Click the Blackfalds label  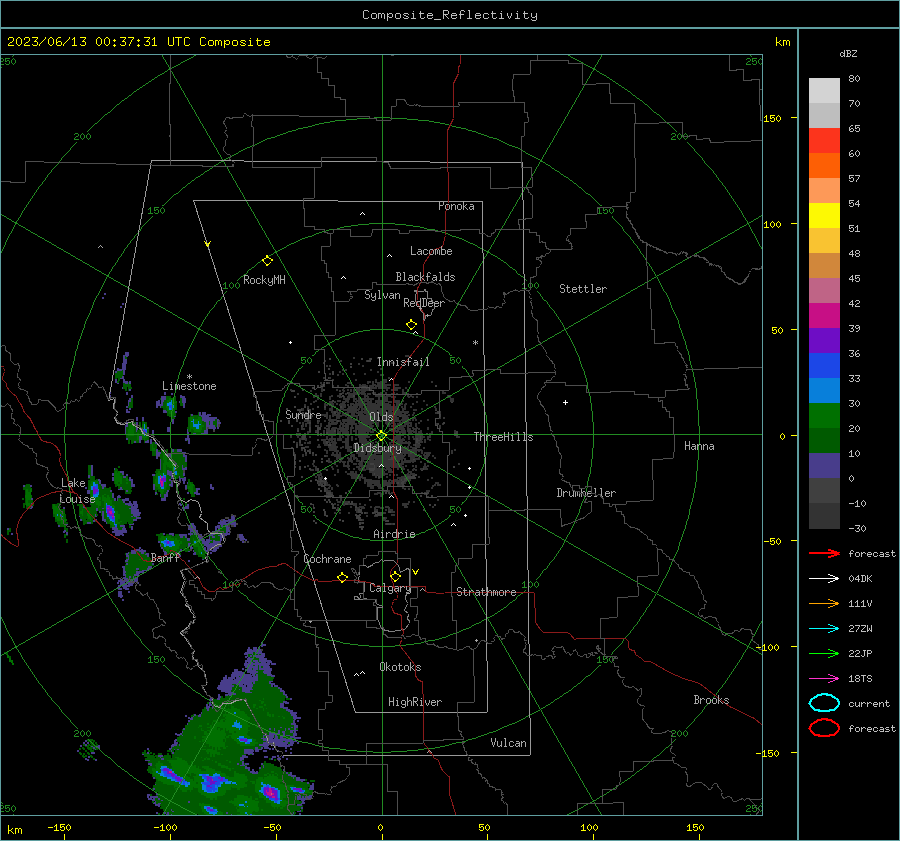425,277
